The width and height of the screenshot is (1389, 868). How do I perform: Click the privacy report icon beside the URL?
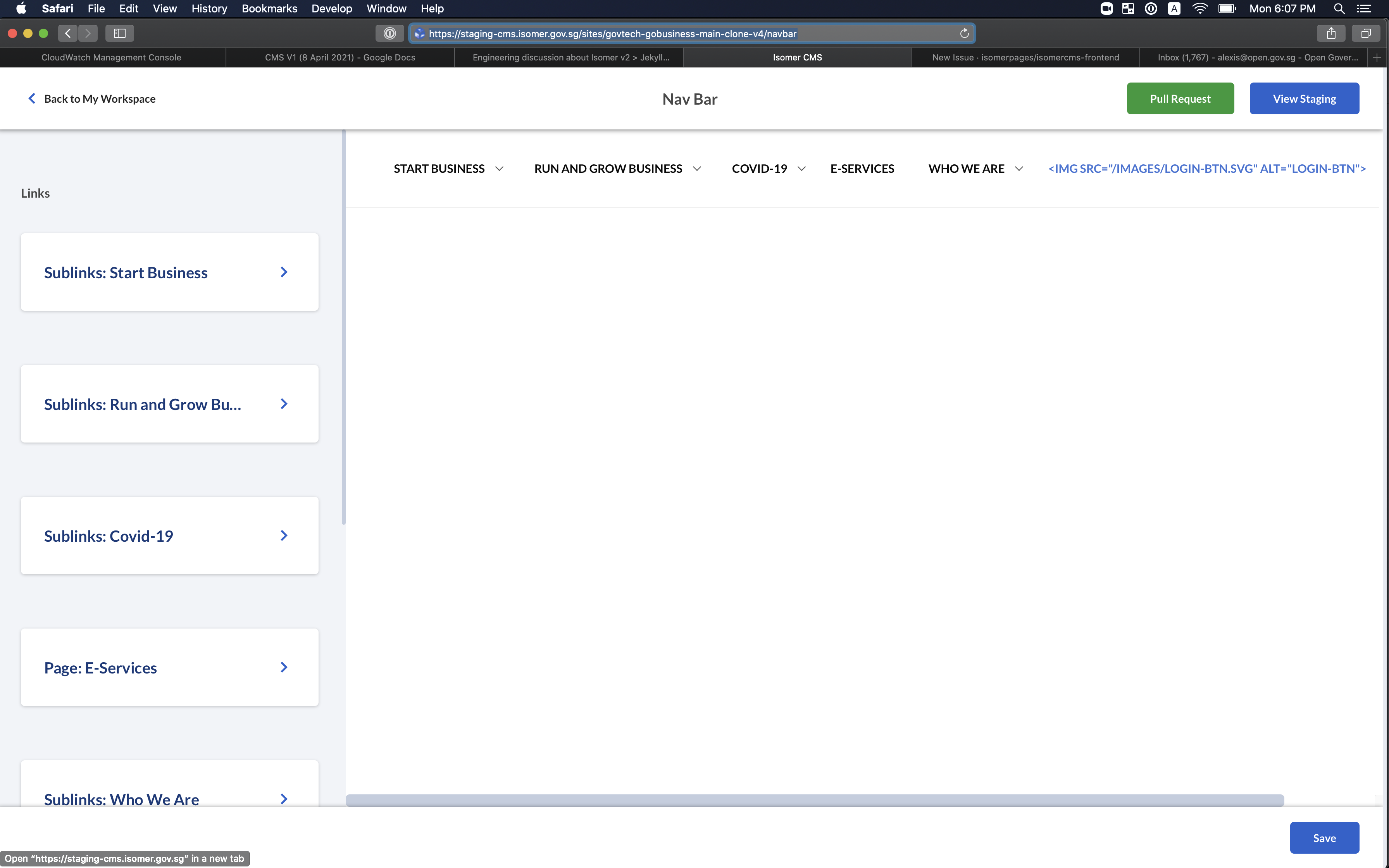(x=389, y=33)
